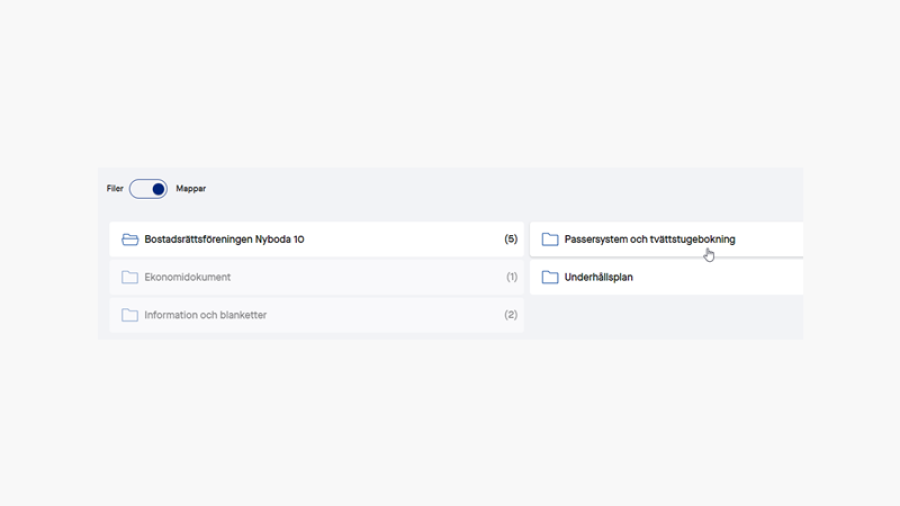Open the Underhållsplan folder

(x=666, y=277)
